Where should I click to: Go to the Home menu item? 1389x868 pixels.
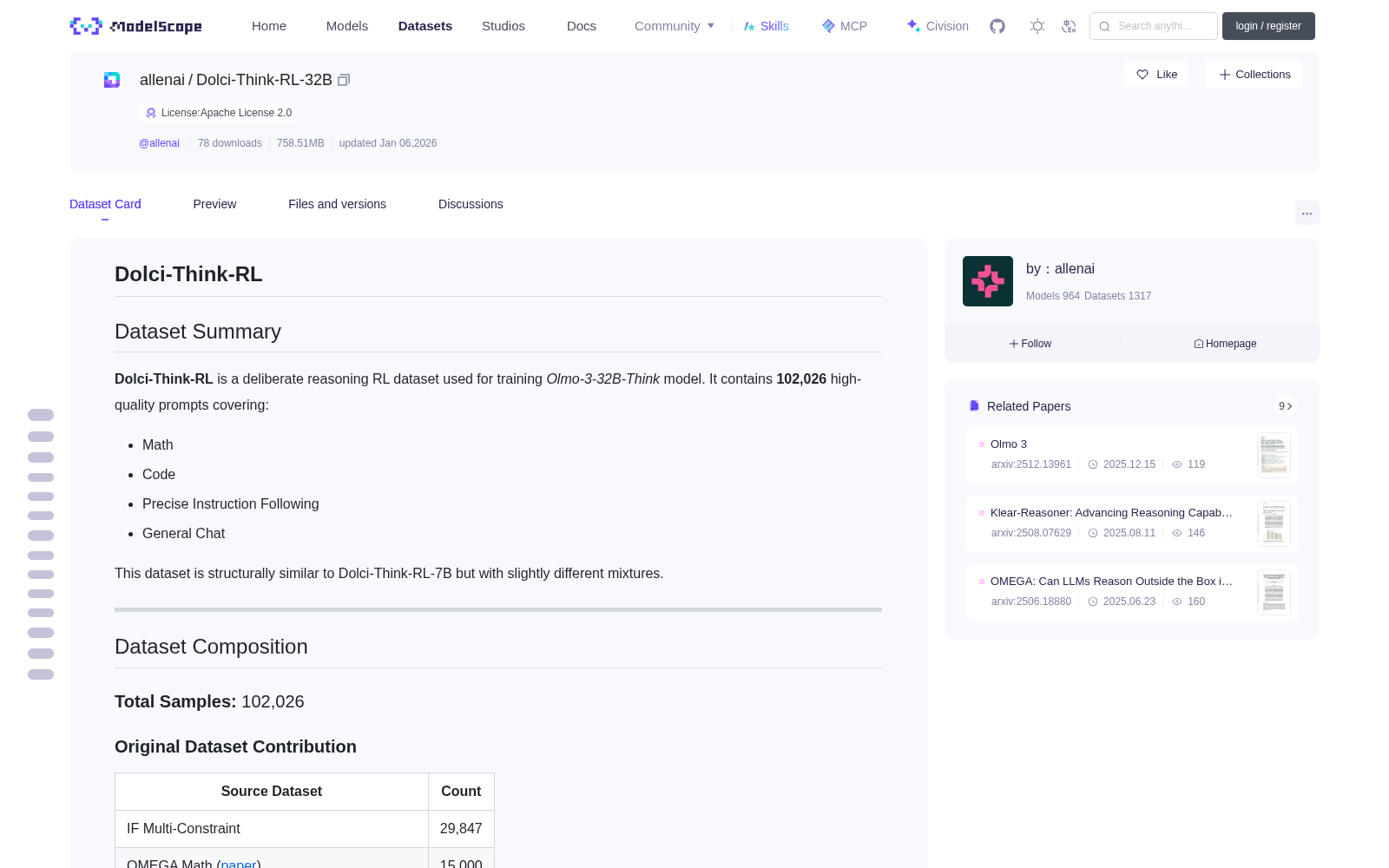[269, 26]
